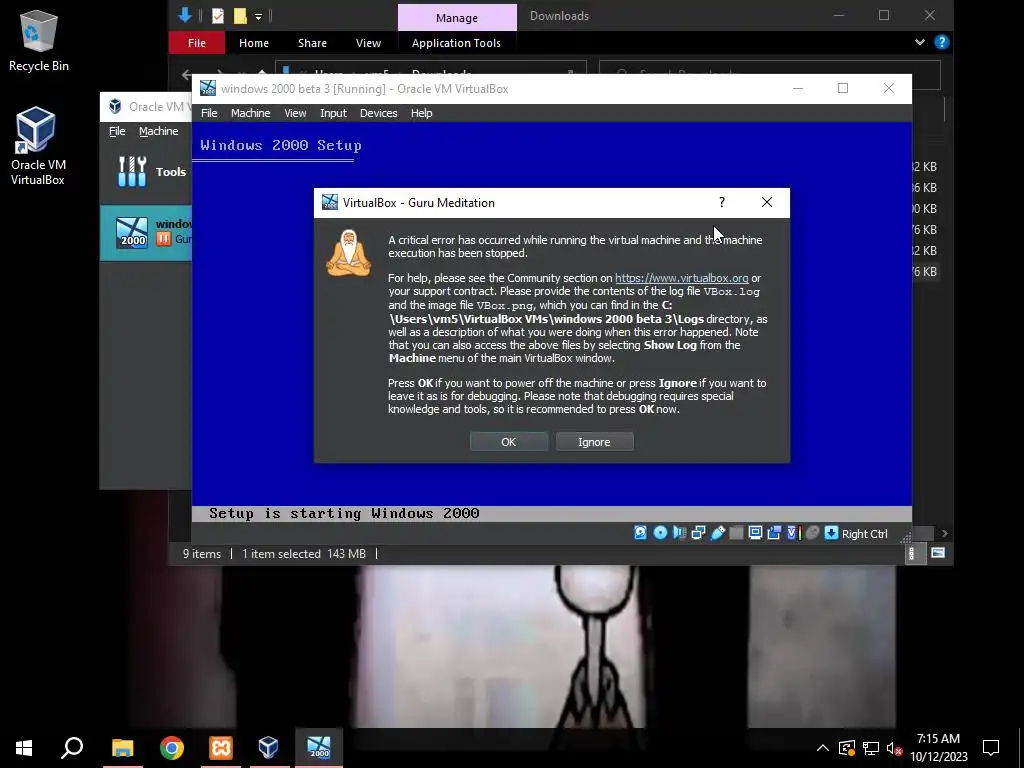1024x768 pixels.
Task: Click the network tray icon
Action: point(871,748)
